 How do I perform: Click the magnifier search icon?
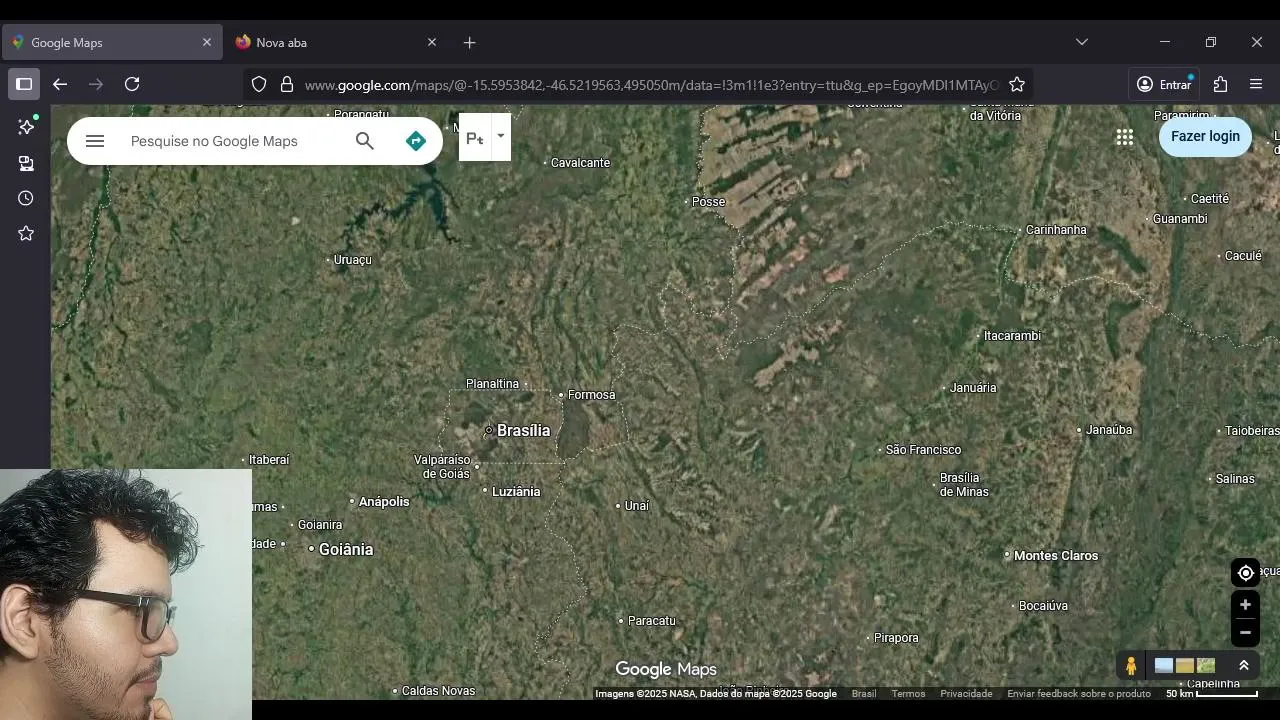[x=365, y=141]
